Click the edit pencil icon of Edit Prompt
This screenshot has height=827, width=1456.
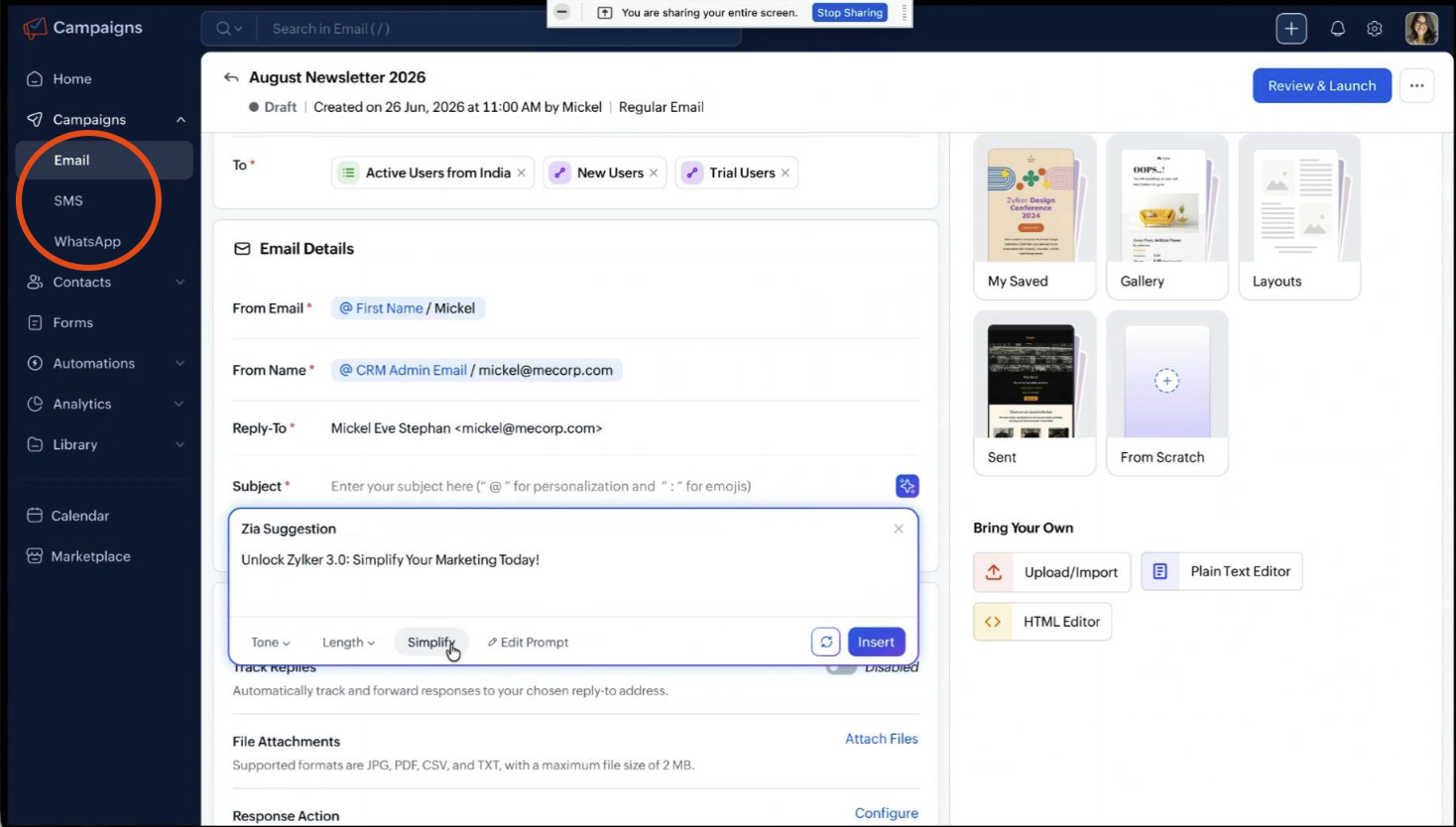pyautogui.click(x=492, y=643)
